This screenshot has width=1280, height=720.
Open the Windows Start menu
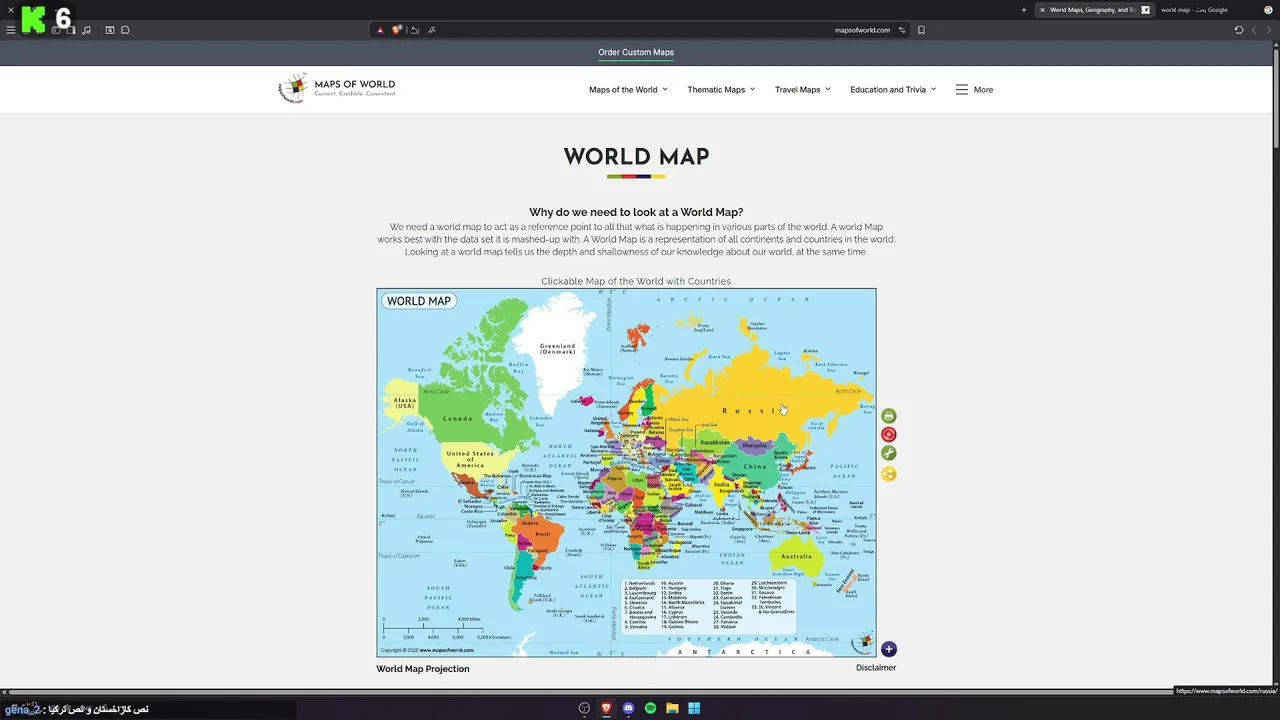tap(694, 708)
